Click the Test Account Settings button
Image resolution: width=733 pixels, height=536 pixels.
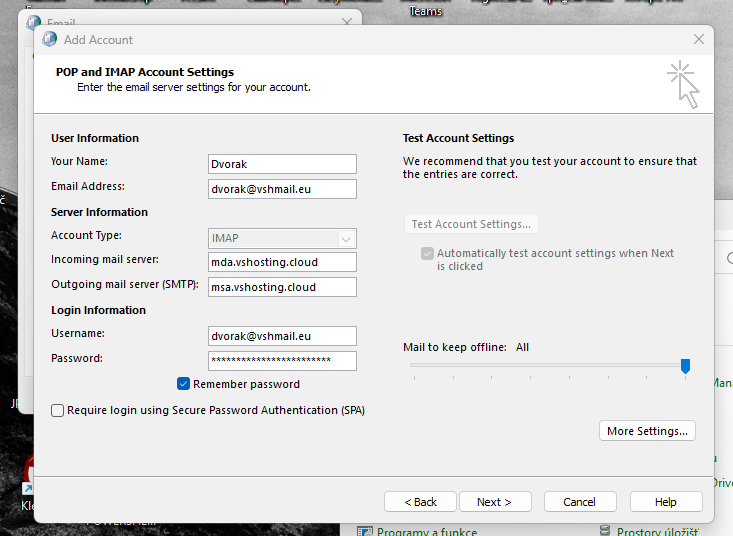coord(471,224)
